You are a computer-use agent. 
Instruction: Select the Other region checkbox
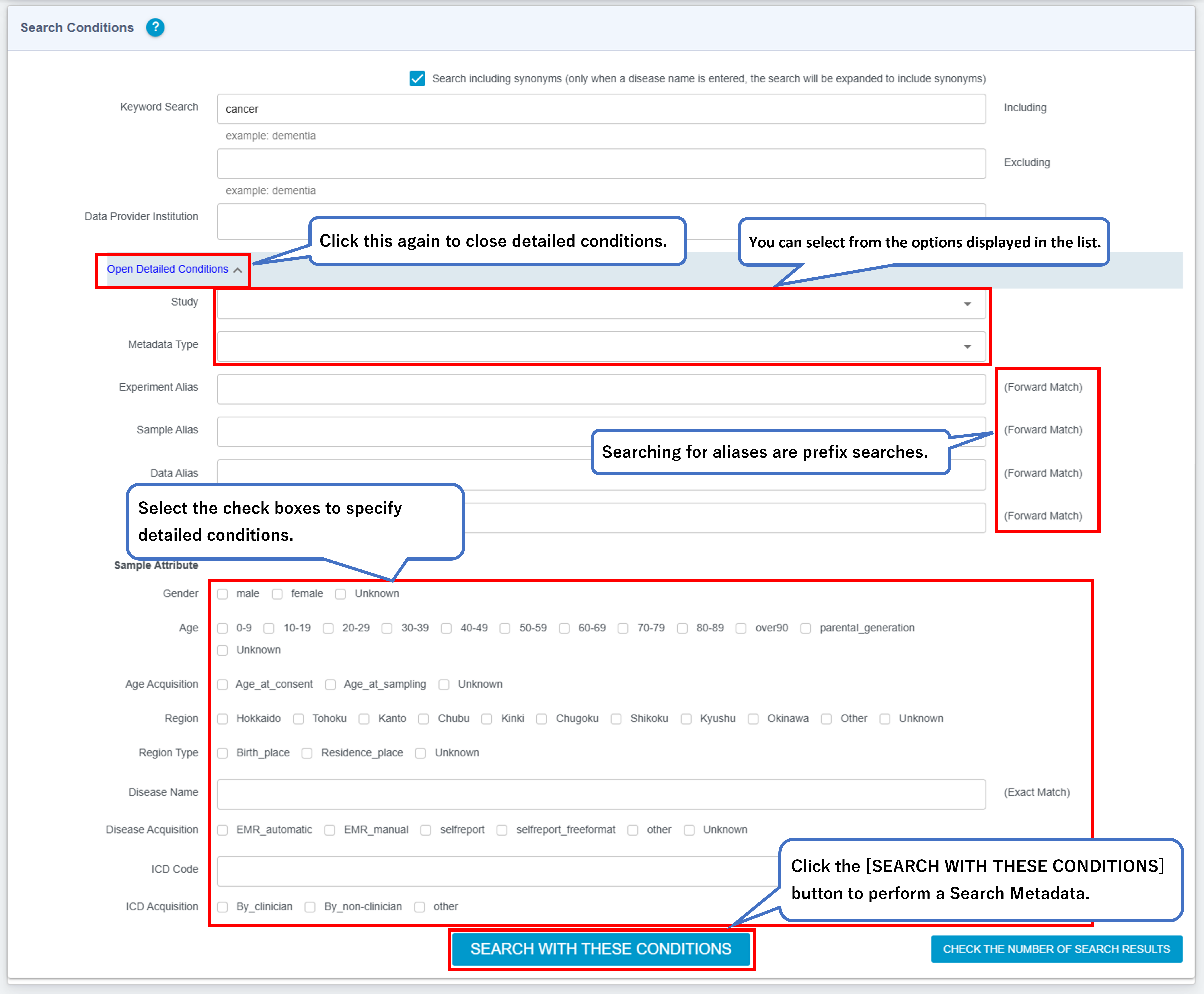point(826,719)
